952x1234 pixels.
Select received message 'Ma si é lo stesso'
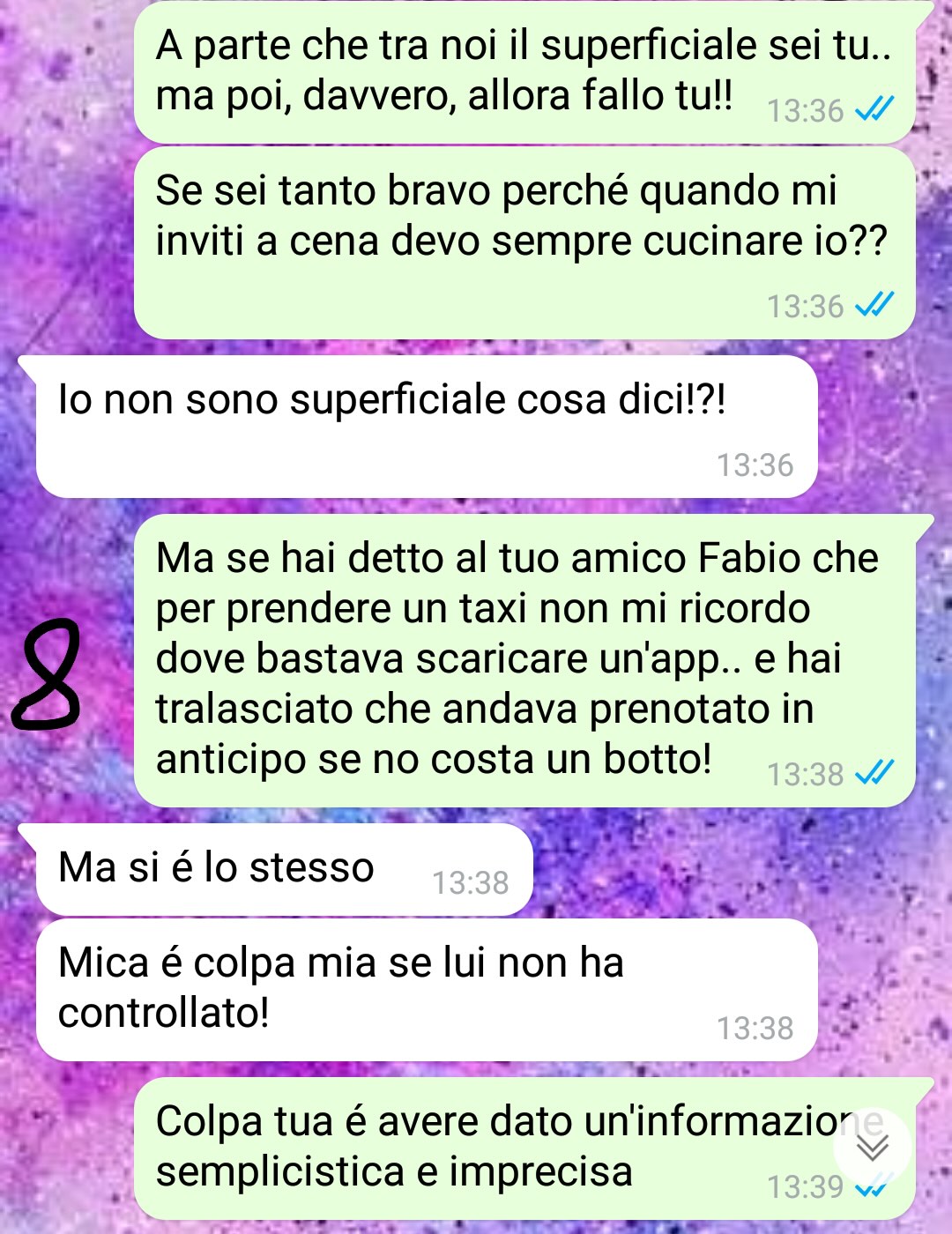[x=284, y=870]
